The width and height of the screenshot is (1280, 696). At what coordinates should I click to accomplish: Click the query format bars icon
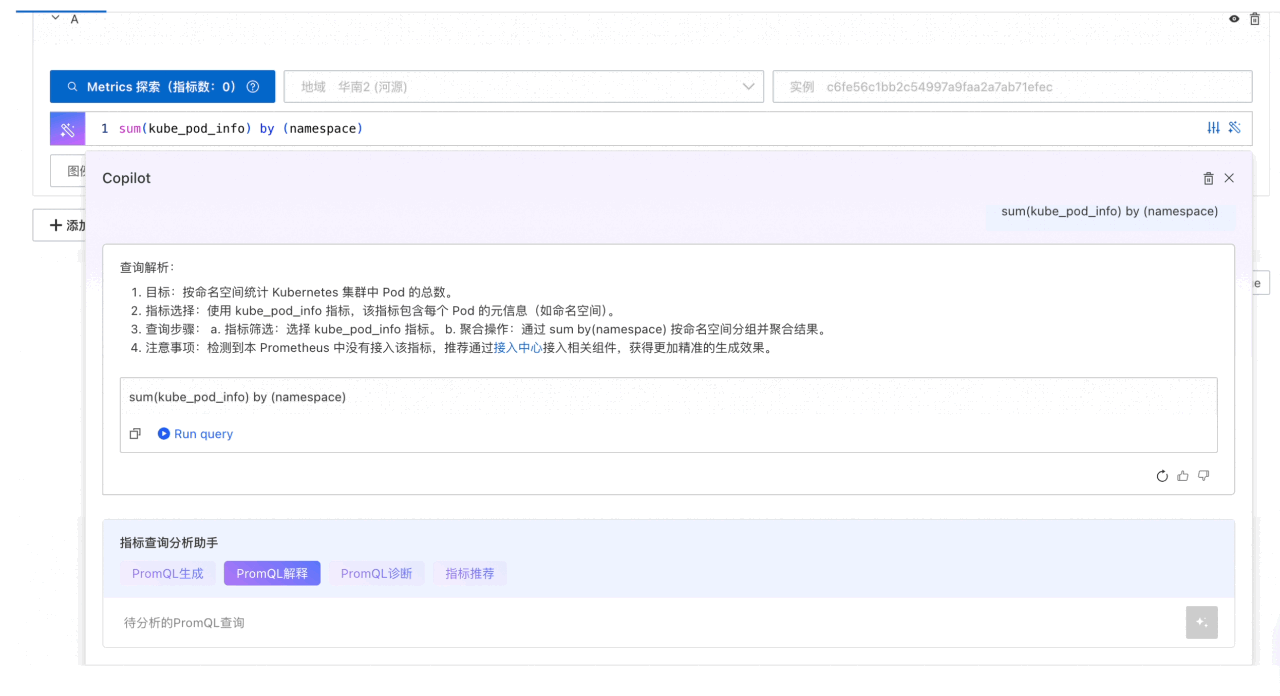(x=1214, y=128)
